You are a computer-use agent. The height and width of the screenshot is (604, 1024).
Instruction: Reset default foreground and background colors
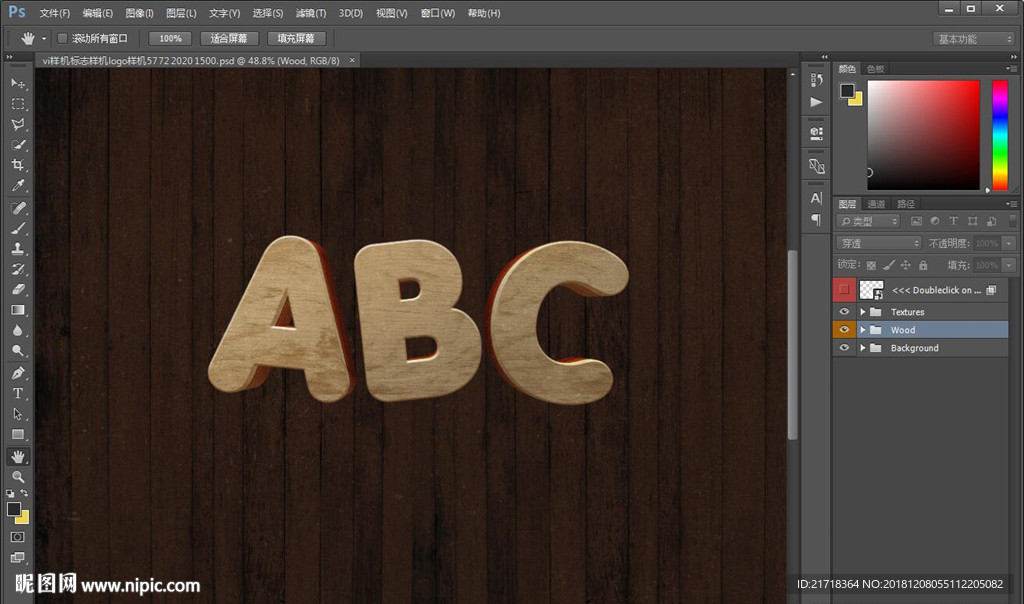(x=10, y=494)
